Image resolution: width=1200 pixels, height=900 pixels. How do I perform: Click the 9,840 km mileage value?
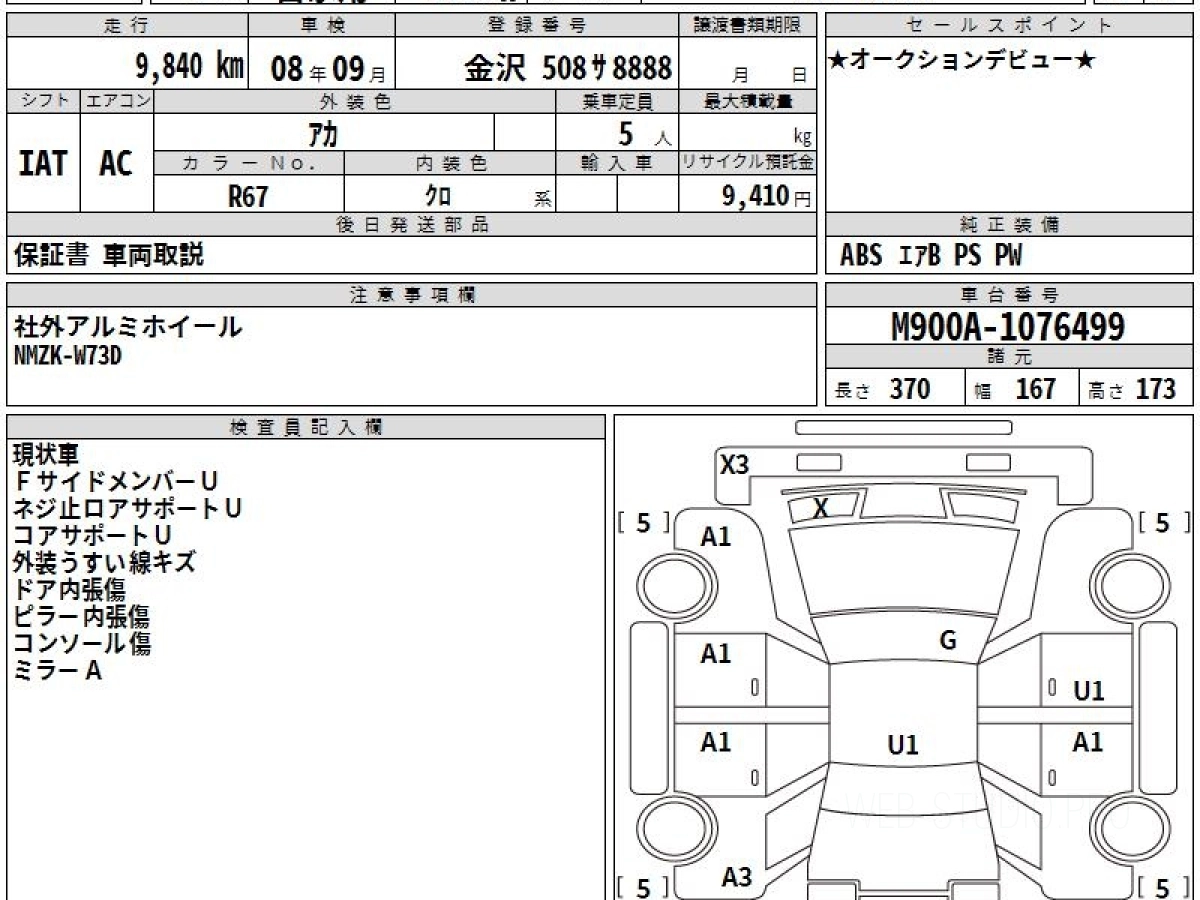189,67
